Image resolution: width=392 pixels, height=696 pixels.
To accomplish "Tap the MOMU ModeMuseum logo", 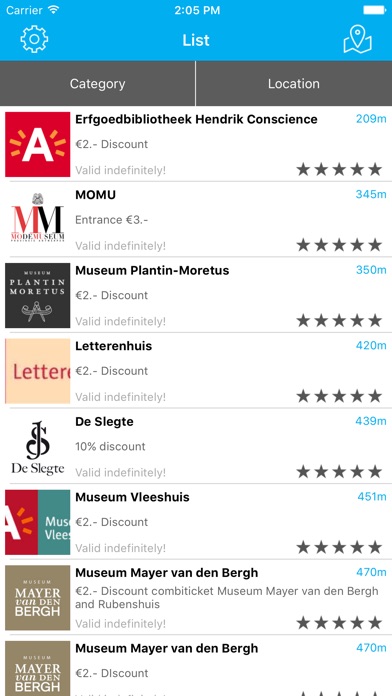I will [38, 220].
